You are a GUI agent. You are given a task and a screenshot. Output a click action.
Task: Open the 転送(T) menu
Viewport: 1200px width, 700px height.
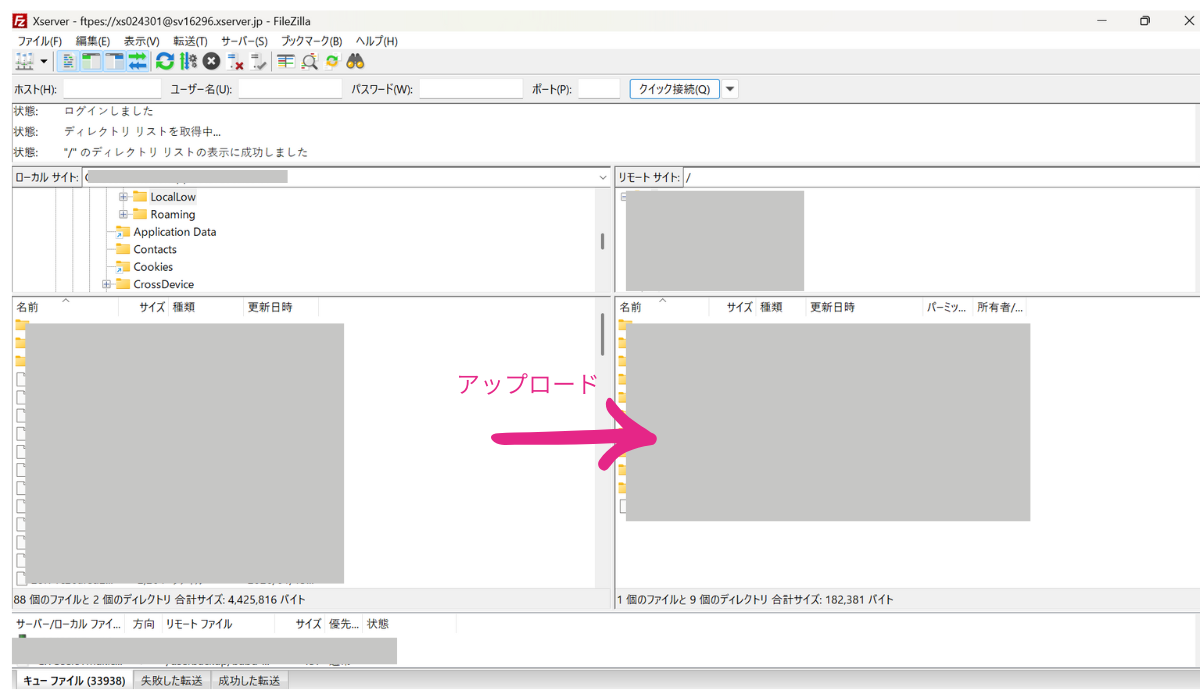point(190,41)
